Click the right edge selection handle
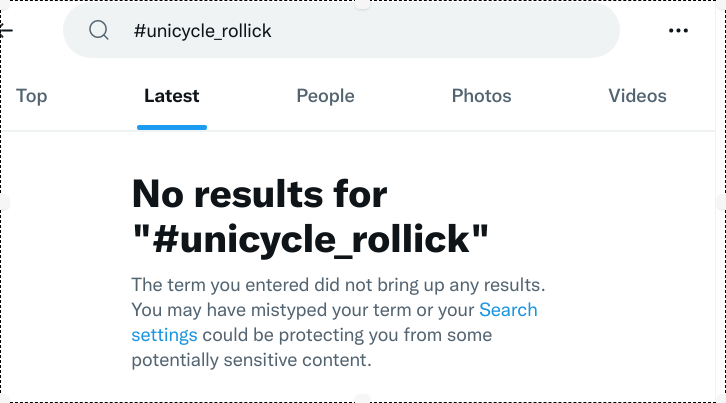Image resolution: width=726 pixels, height=403 pixels. click(721, 202)
